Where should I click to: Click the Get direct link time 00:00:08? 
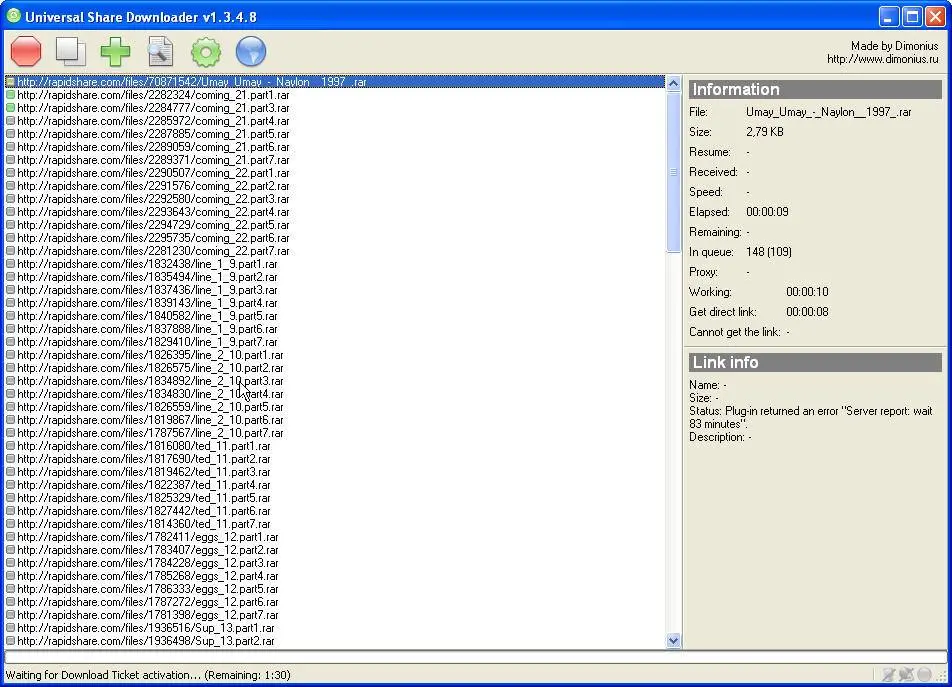pos(807,312)
